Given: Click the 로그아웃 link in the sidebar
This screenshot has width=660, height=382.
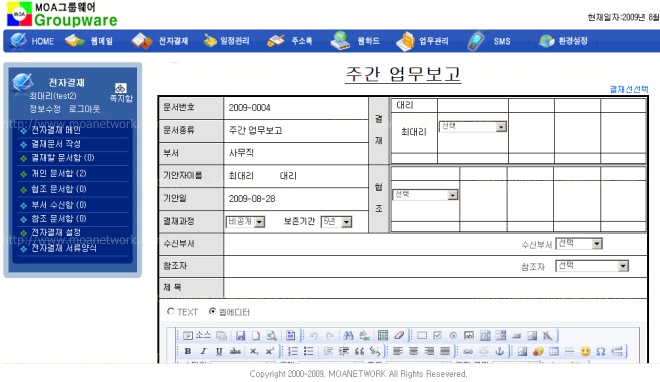Looking at the screenshot, I should [84, 109].
